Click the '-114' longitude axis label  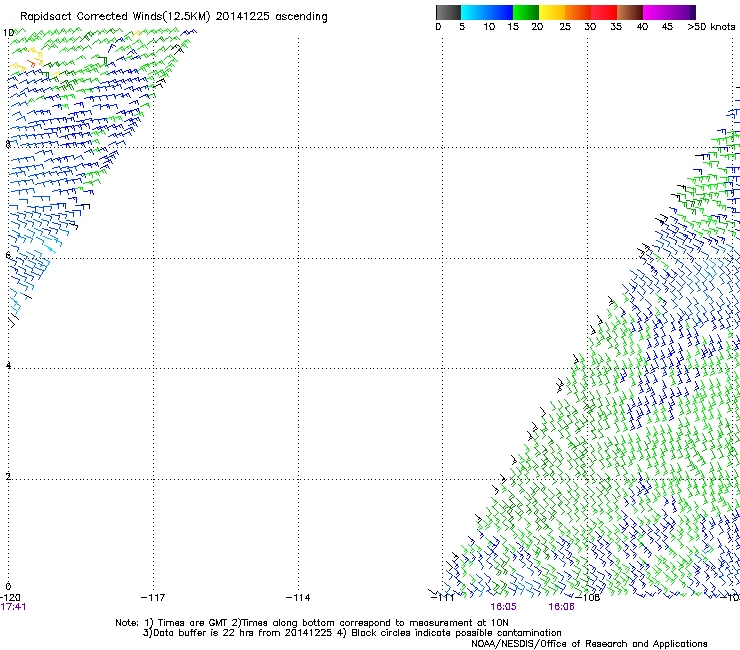point(298,598)
